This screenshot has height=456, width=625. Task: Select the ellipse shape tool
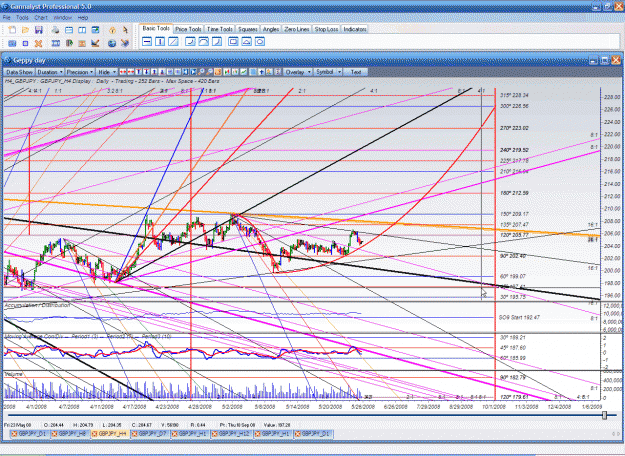click(x=260, y=41)
